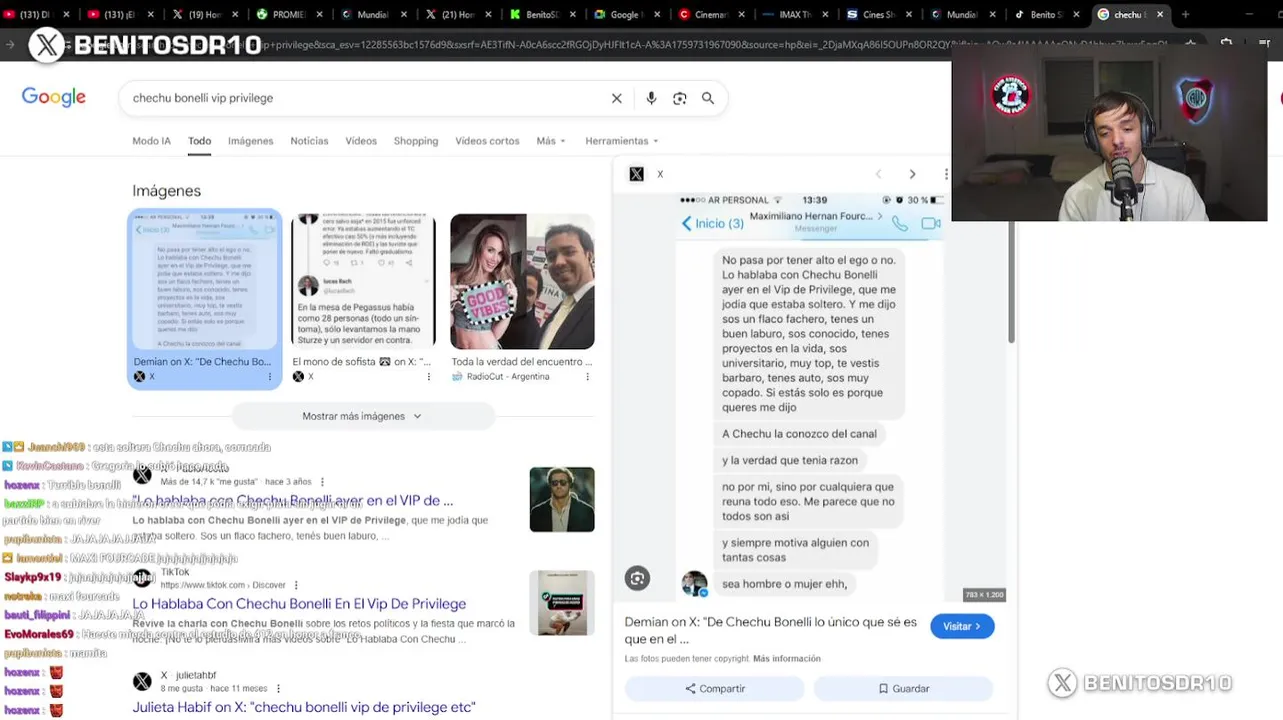1283x720 pixels.
Task: Open the Imágenes results tab
Action: (x=250, y=141)
